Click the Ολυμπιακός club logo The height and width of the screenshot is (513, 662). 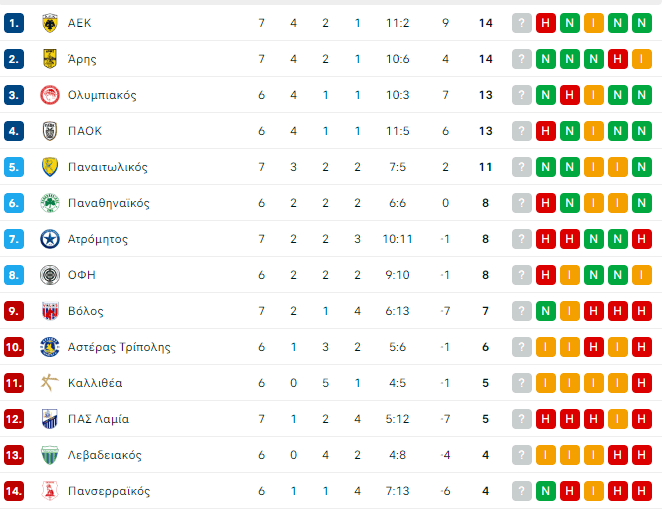(49, 95)
